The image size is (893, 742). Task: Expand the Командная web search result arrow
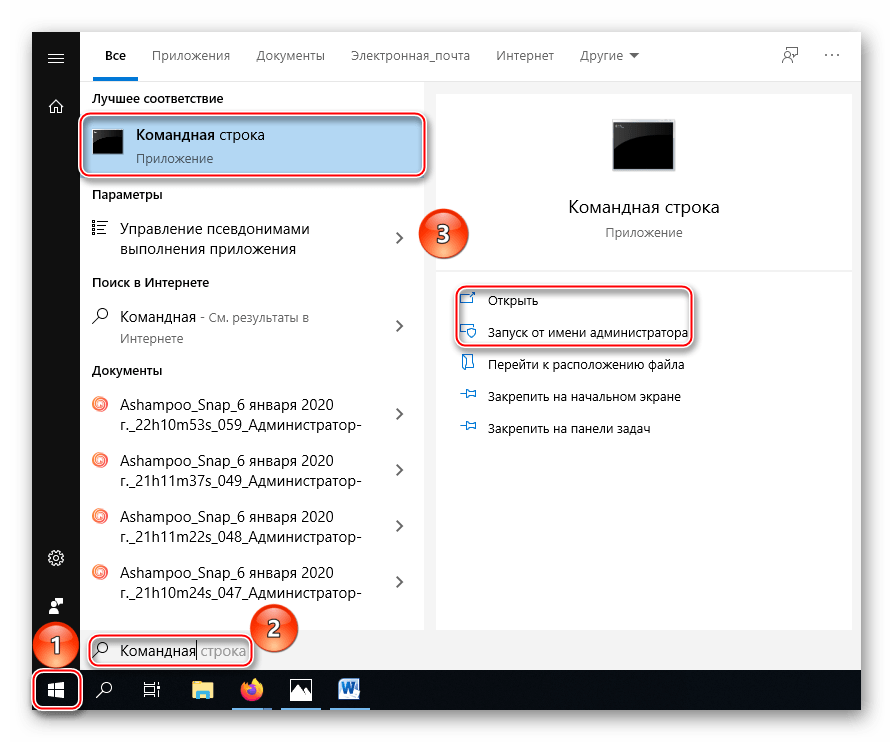[x=399, y=326]
